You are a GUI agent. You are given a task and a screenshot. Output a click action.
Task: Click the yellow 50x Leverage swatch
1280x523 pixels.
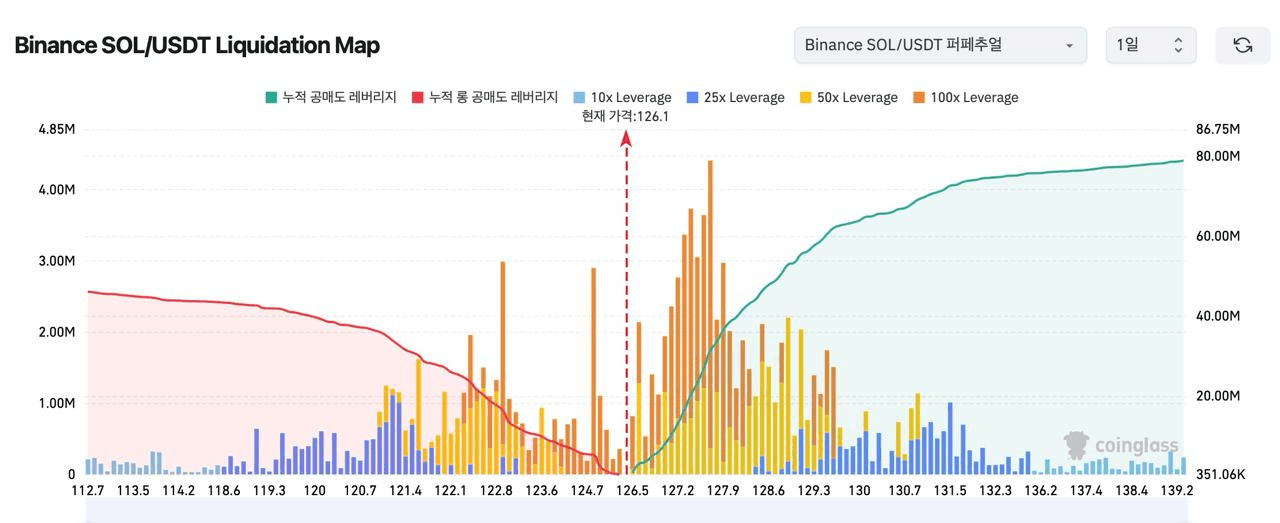pos(805,98)
